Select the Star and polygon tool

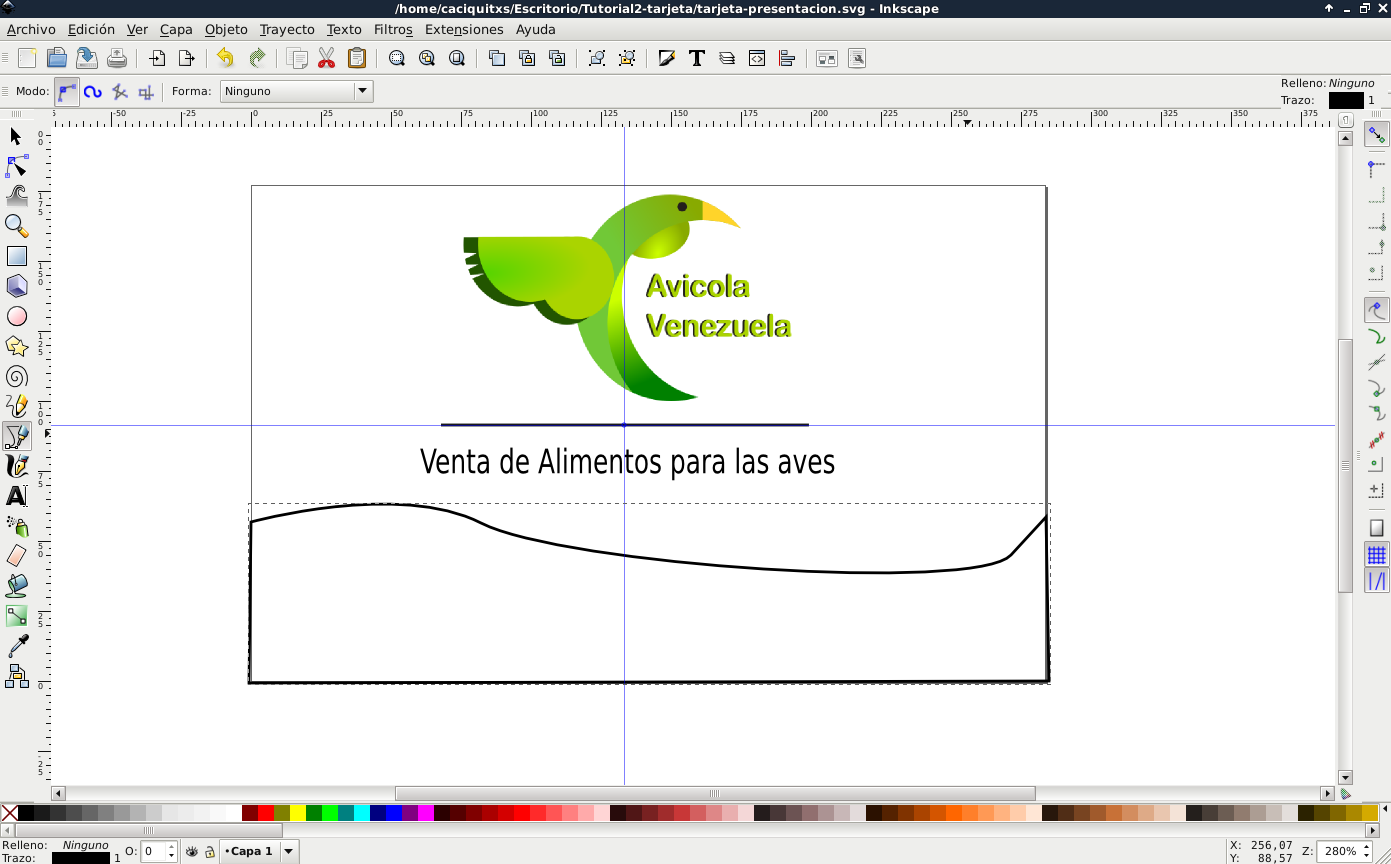pyautogui.click(x=16, y=346)
